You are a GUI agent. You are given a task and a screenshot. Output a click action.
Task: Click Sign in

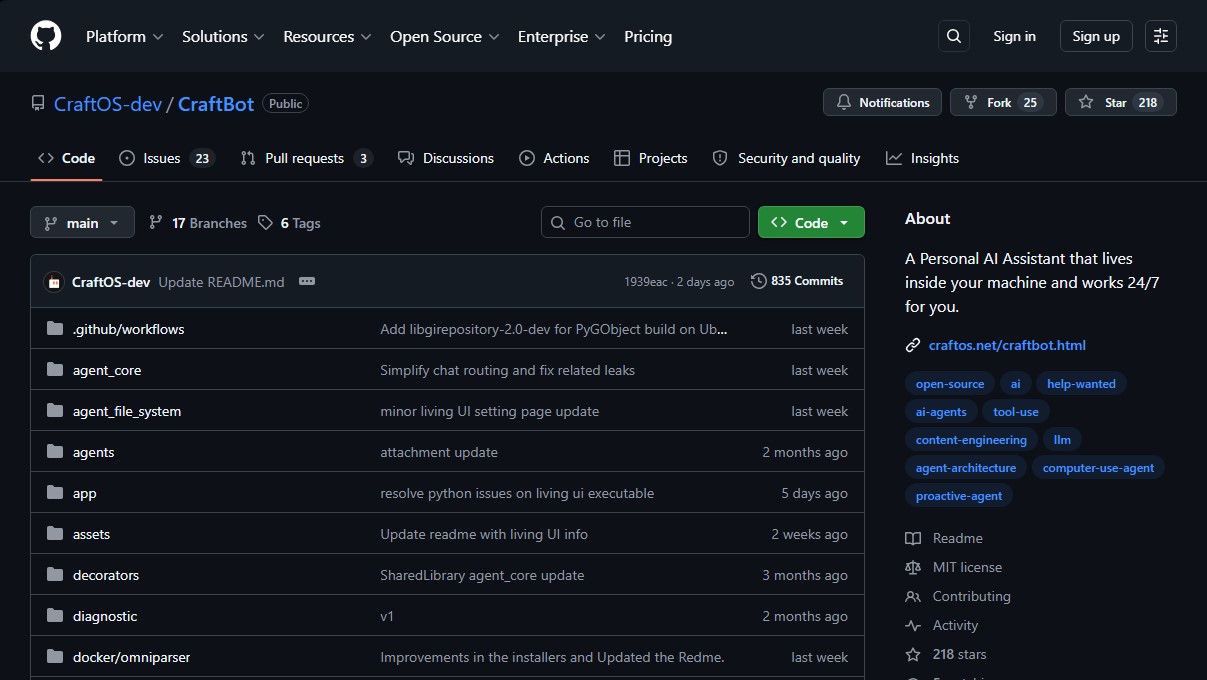[1014, 36]
